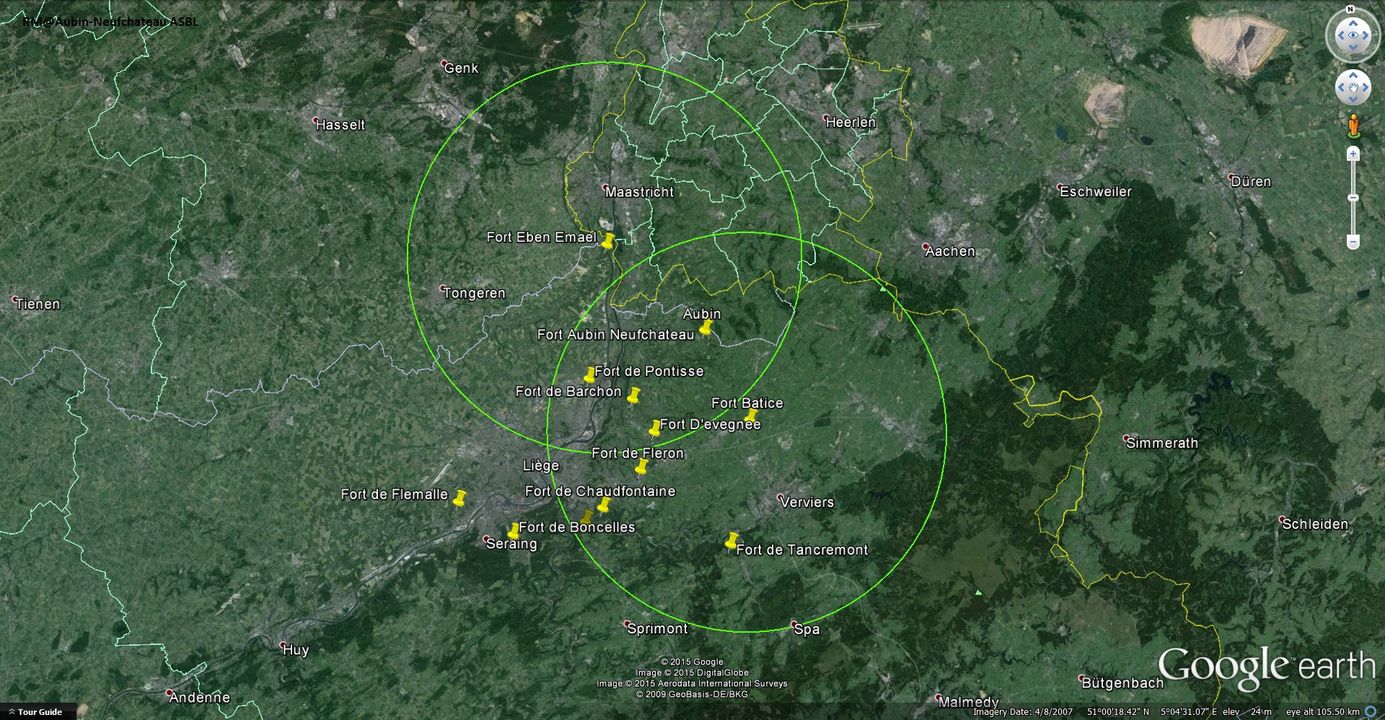Select the Fort Aubin Neufchateau pushpin marker
This screenshot has height=720, width=1385.
click(705, 327)
